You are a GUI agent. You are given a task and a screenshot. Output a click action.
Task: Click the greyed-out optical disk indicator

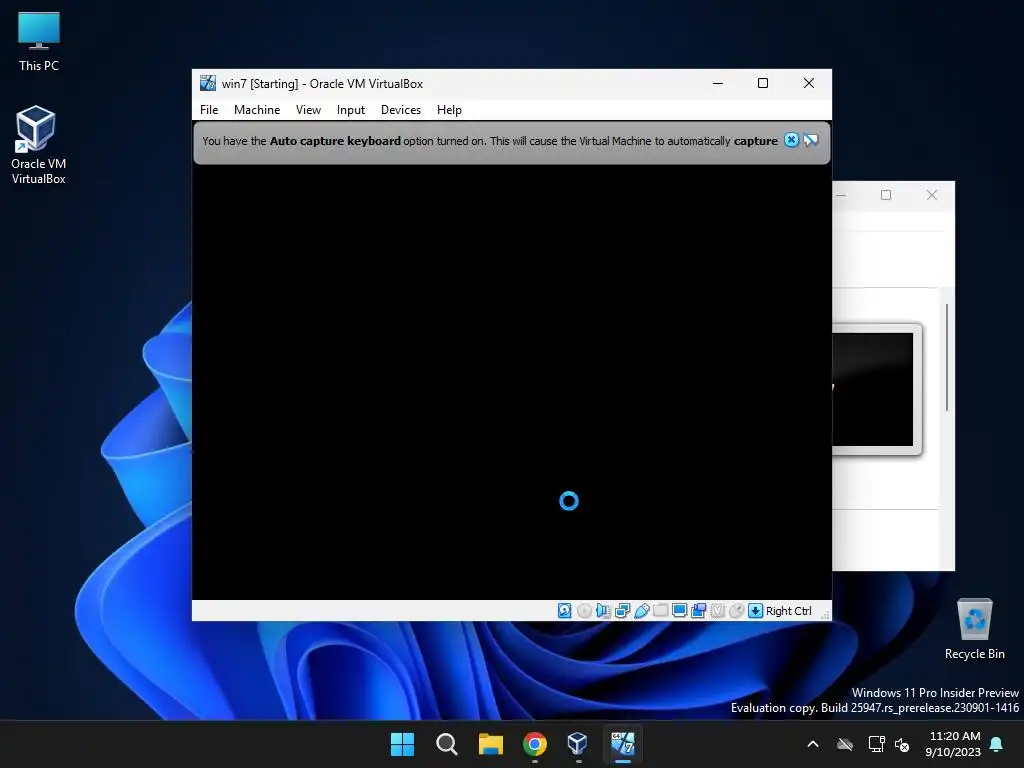(x=584, y=611)
